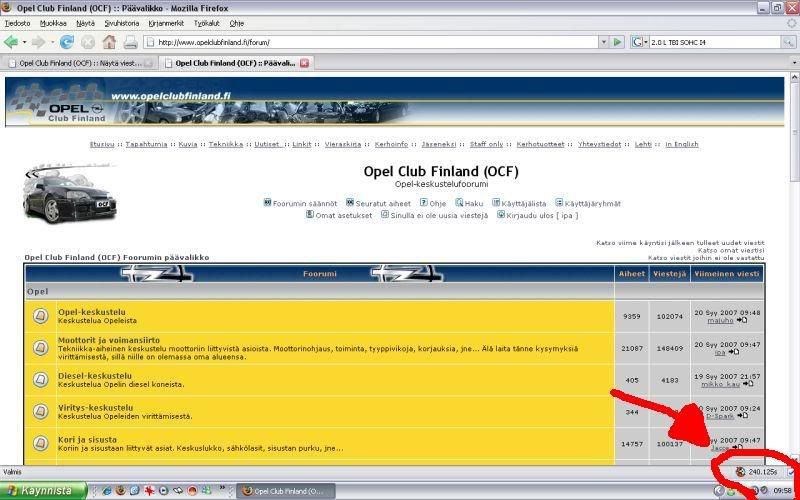Reload the page with the refresh icon
The height and width of the screenshot is (500, 800).
[x=67, y=42]
